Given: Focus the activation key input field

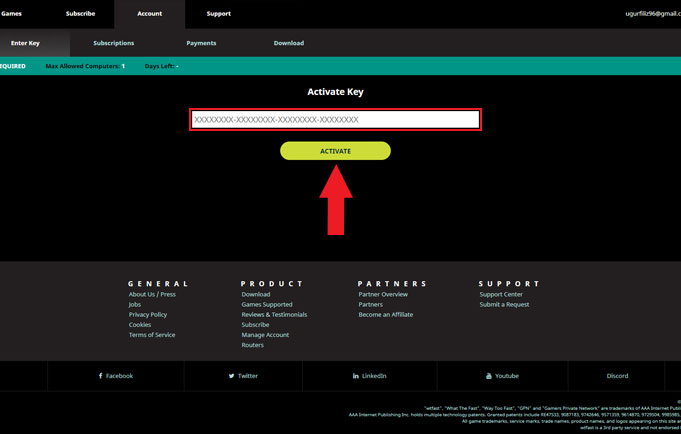Looking at the screenshot, I should coord(335,120).
